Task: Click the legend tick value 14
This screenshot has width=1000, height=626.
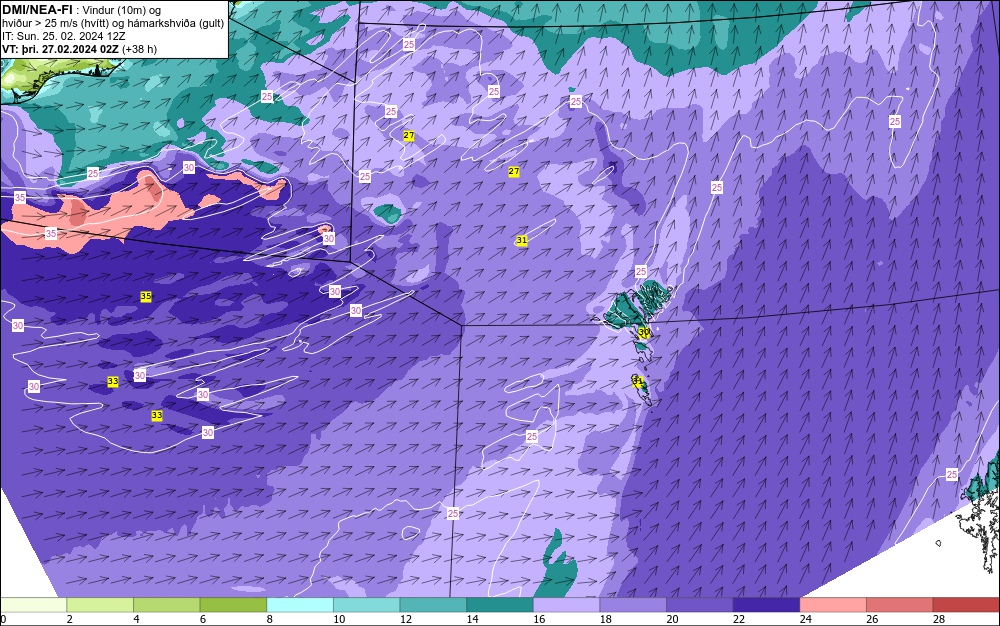Action: point(472,619)
